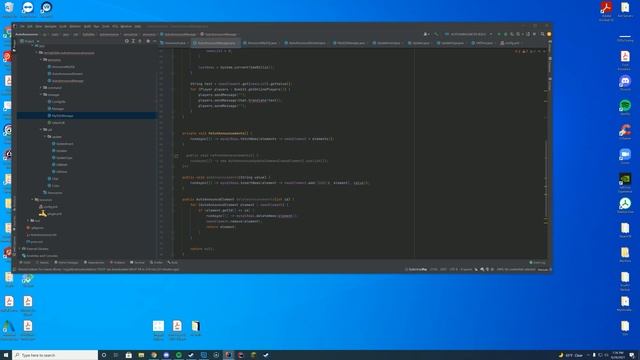Open the Help menu

tap(138, 26)
